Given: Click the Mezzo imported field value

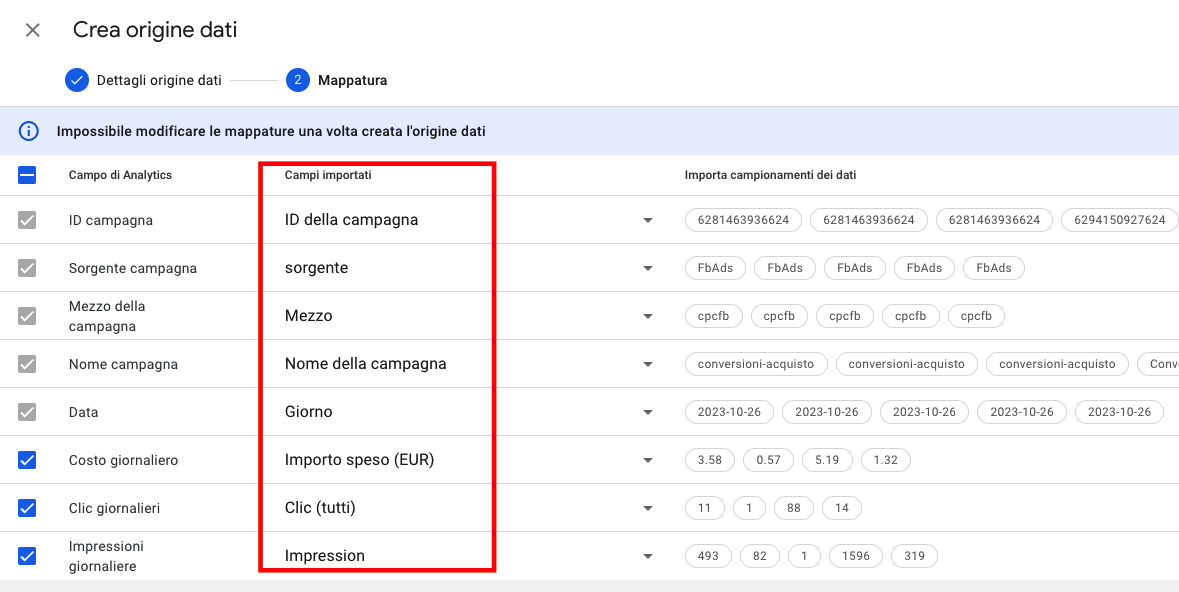Looking at the screenshot, I should pyautogui.click(x=308, y=316).
